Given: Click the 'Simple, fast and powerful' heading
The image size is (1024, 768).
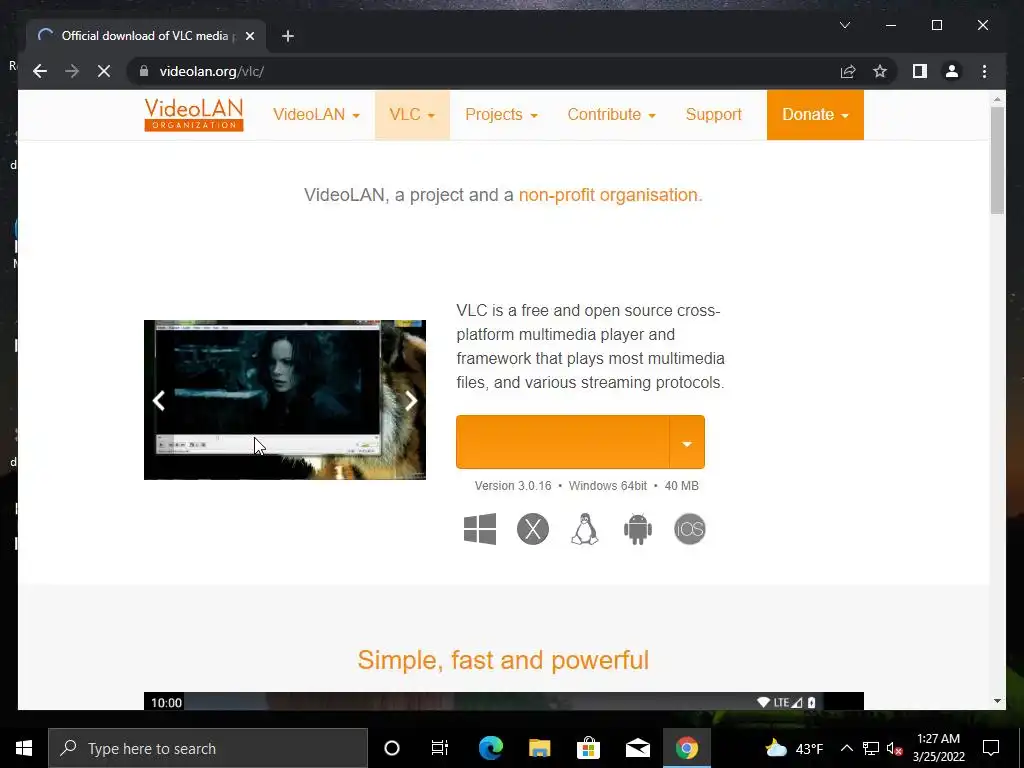Looking at the screenshot, I should [x=503, y=660].
